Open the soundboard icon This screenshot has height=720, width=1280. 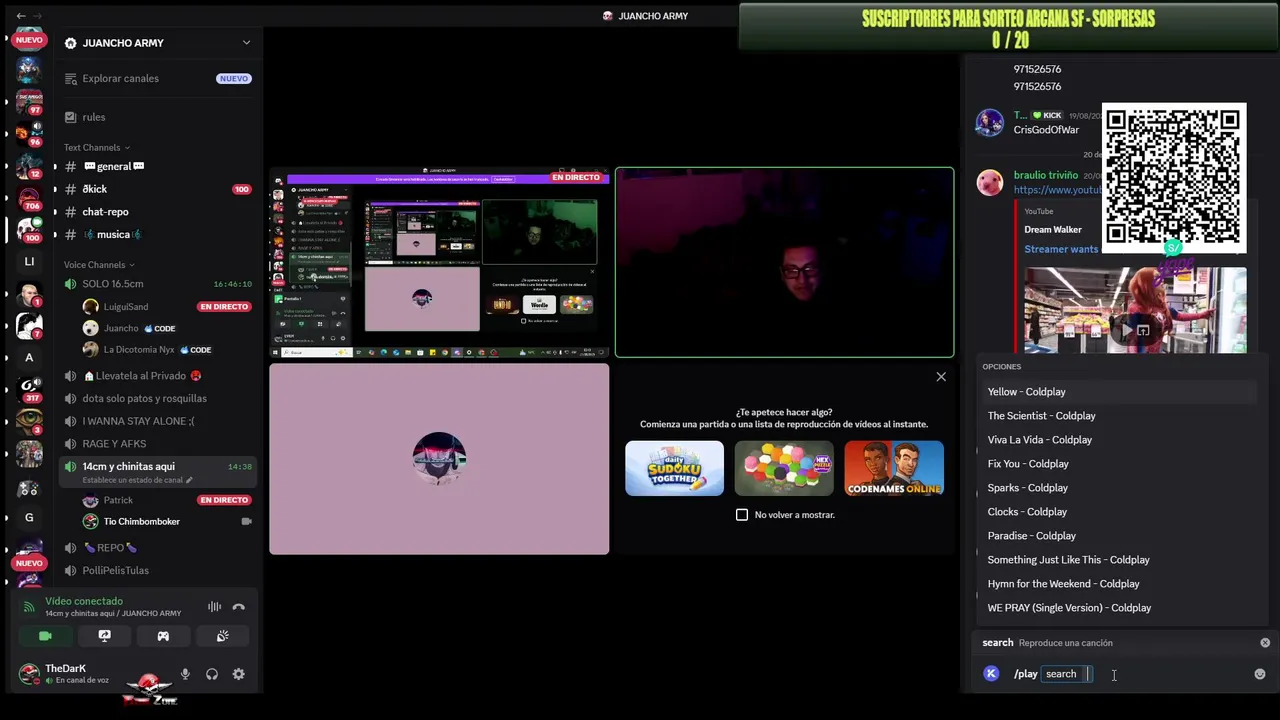point(222,636)
